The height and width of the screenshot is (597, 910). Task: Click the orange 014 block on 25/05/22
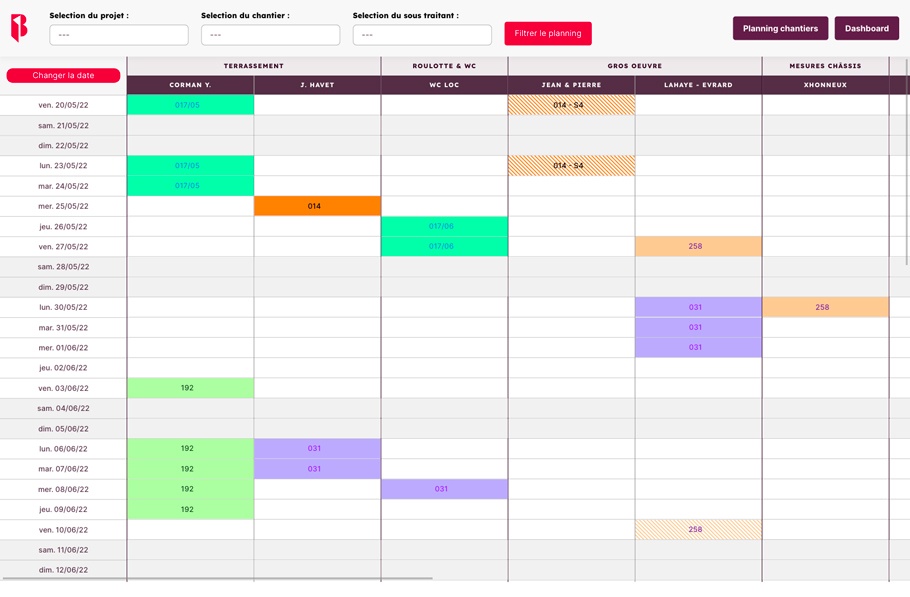(x=317, y=206)
